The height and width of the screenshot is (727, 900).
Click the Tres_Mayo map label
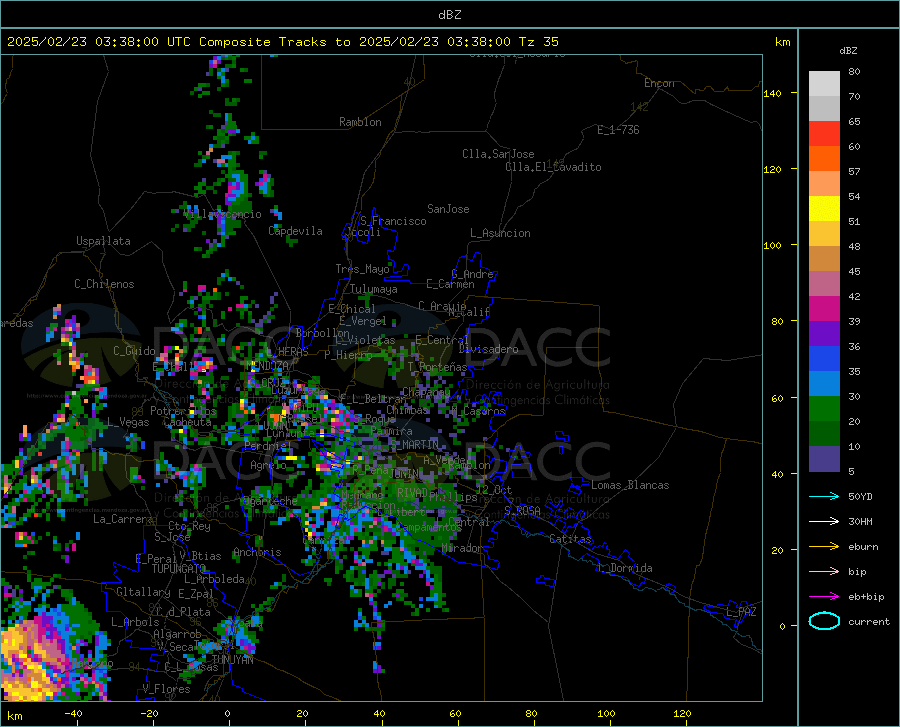362,269
